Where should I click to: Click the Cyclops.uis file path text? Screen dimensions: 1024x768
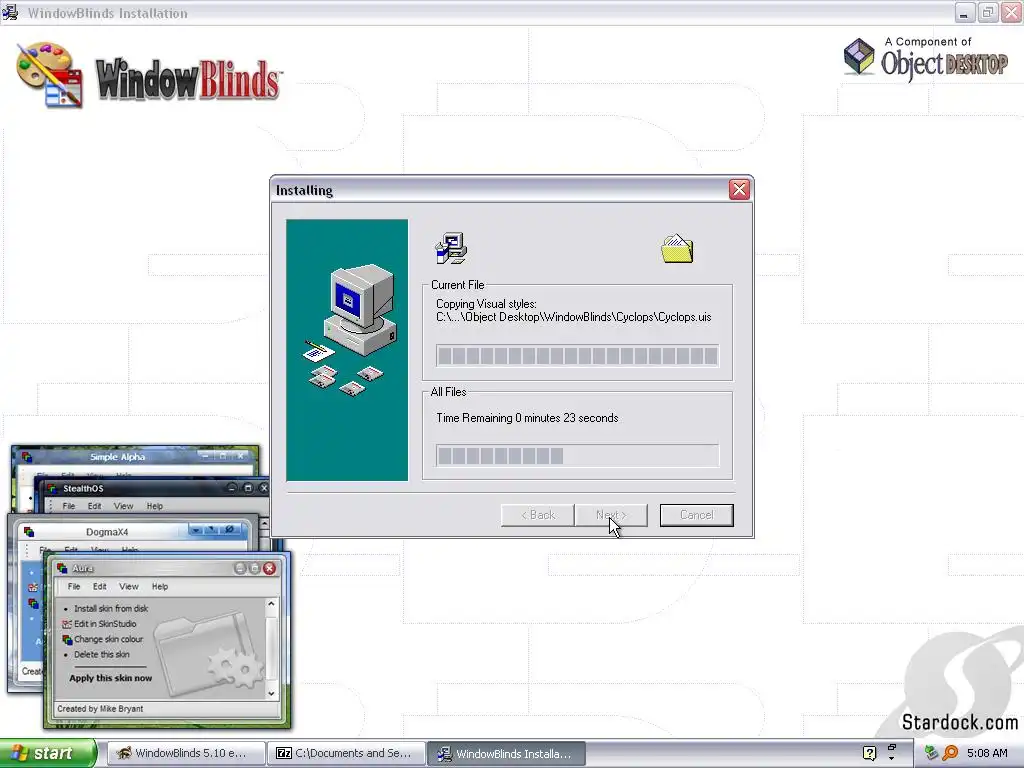[573, 317]
